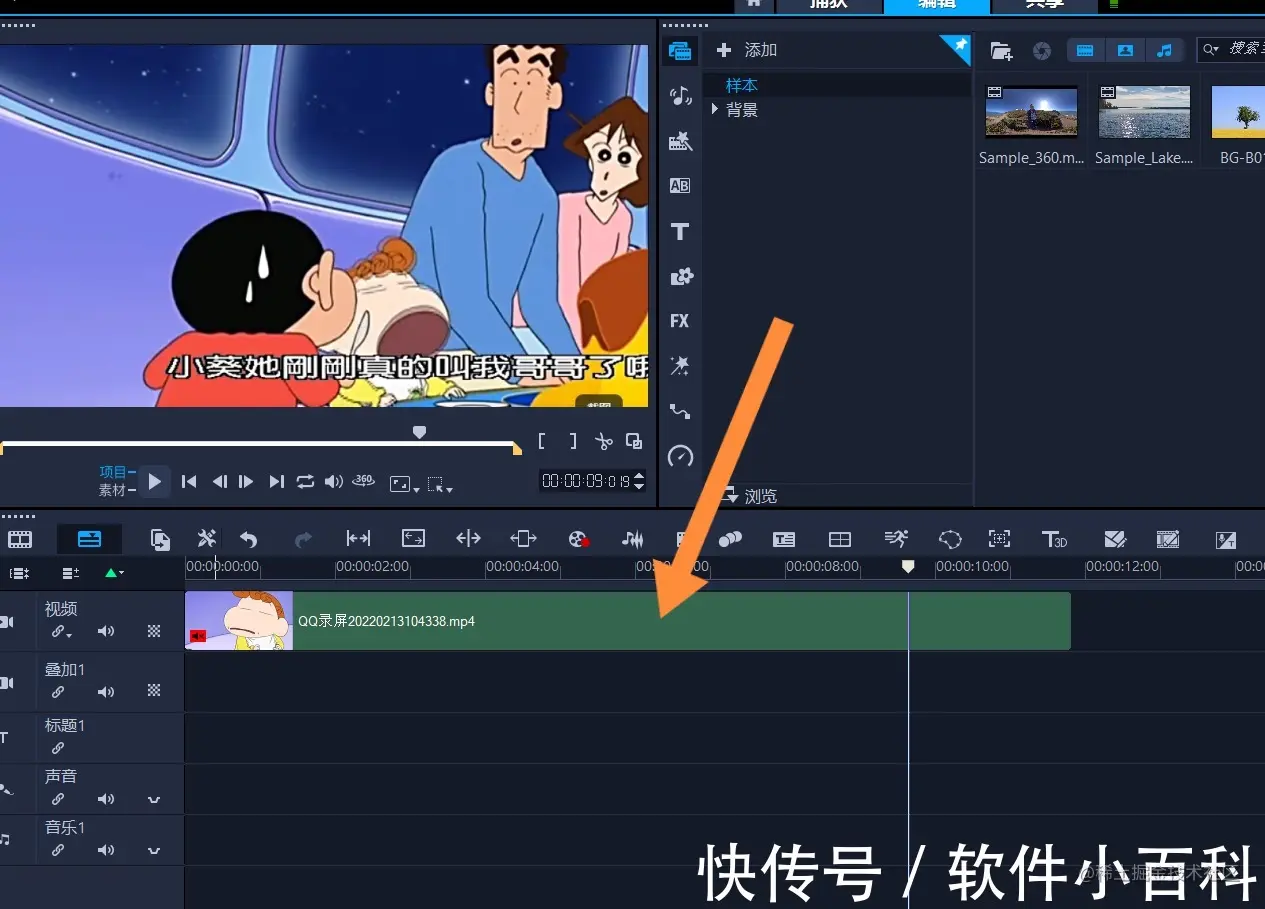Open the Subtitle Editor icon
The height and width of the screenshot is (909, 1265).
point(784,539)
